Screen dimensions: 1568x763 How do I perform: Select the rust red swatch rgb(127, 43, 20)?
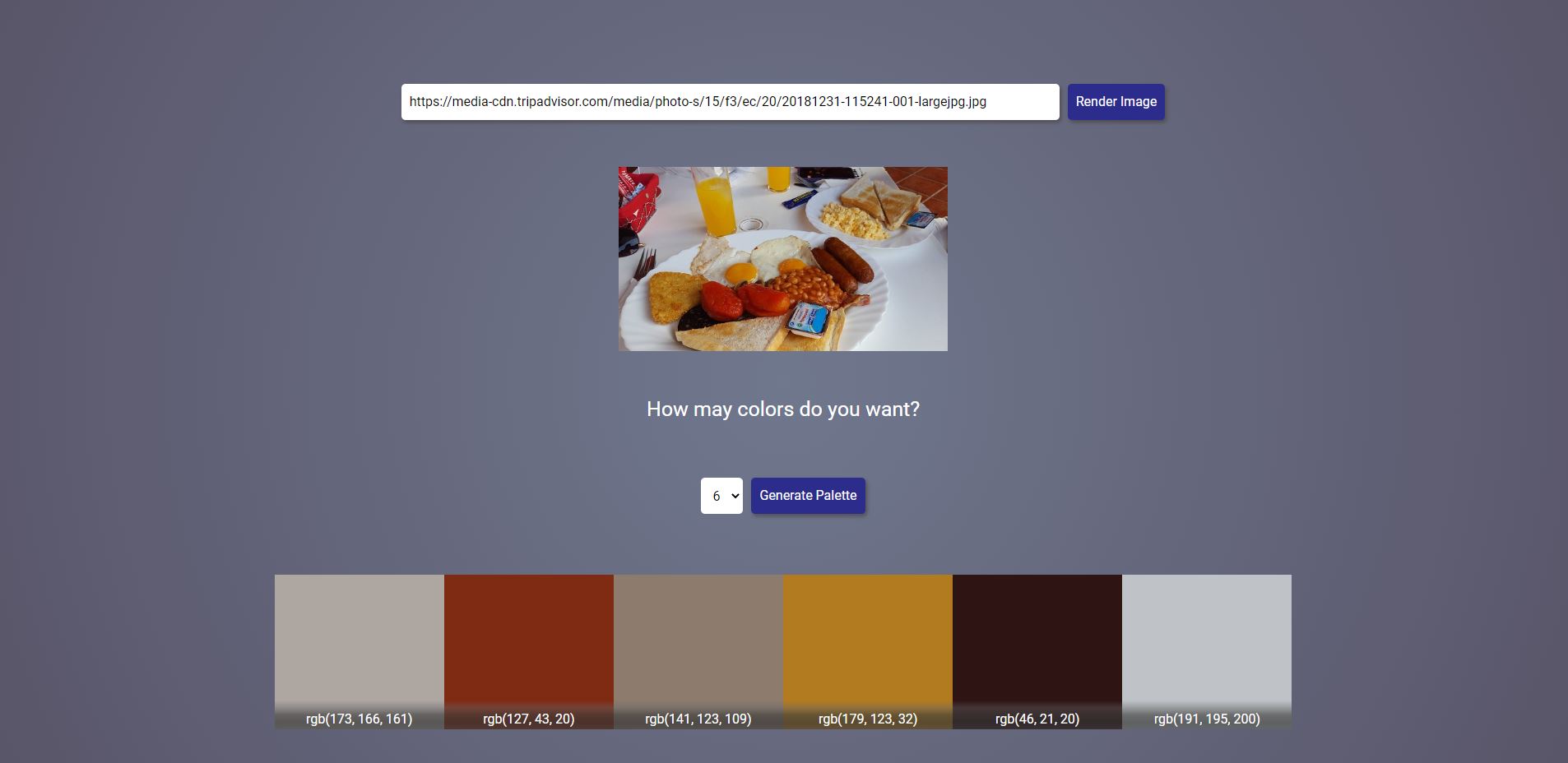click(x=529, y=651)
